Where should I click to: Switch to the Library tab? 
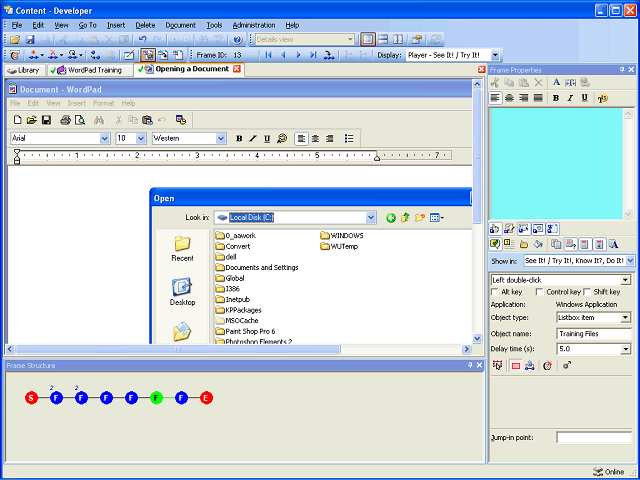[25, 70]
